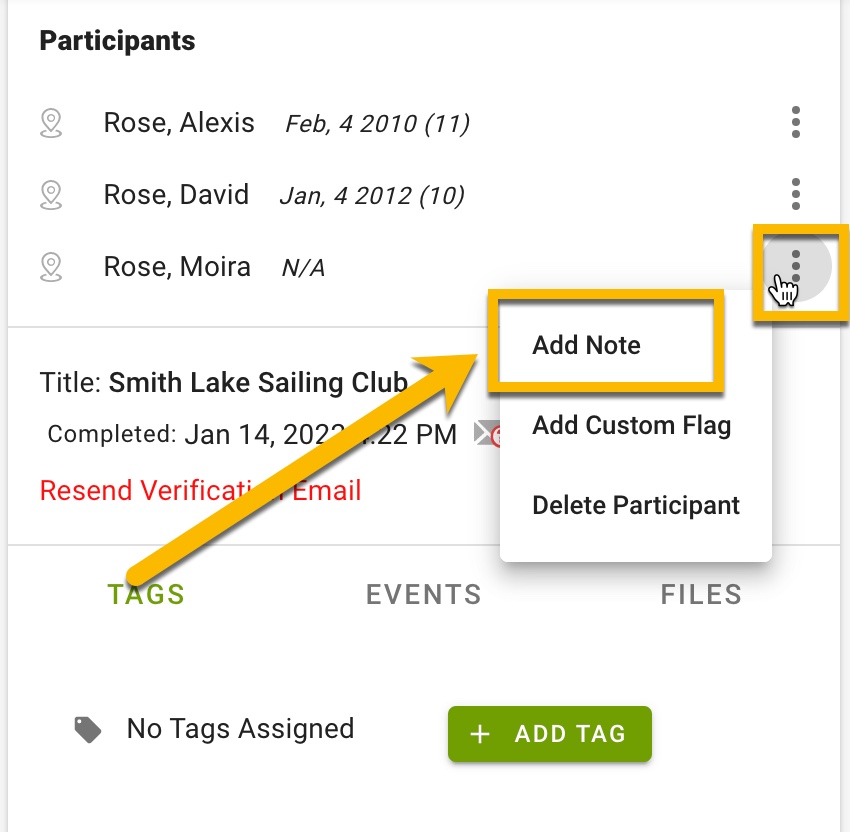Click the green ADD TAG button
Image resolution: width=850 pixels, height=832 pixels.
[x=550, y=734]
